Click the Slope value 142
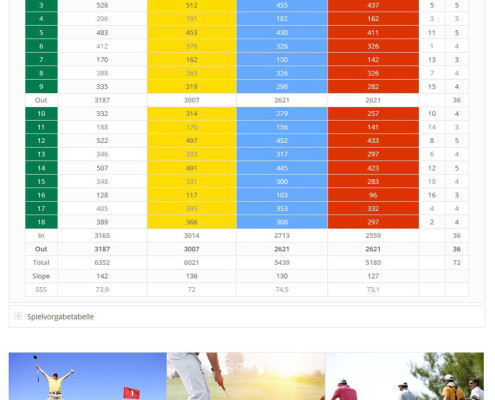 (x=102, y=276)
